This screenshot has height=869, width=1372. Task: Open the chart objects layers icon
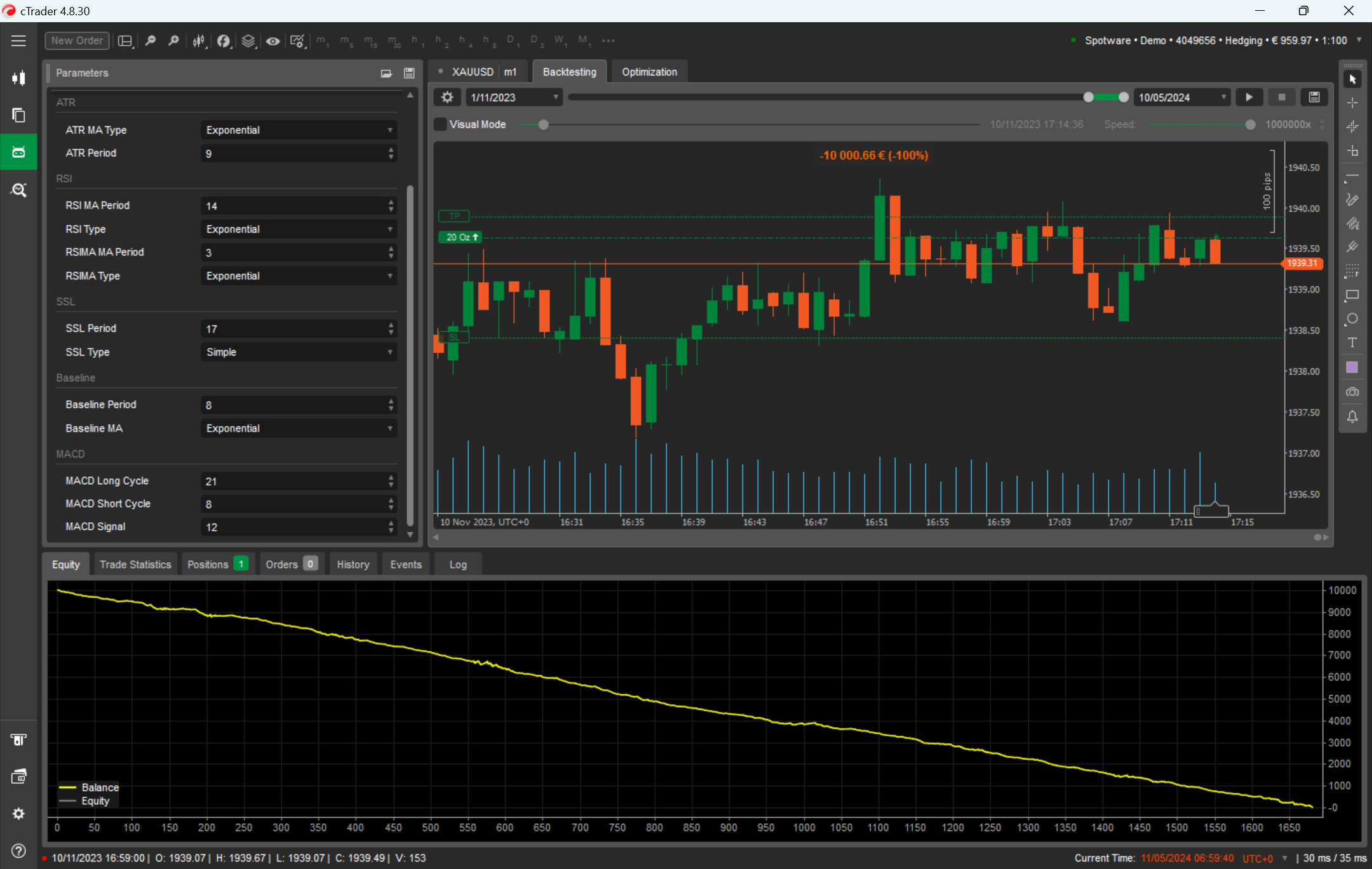248,40
